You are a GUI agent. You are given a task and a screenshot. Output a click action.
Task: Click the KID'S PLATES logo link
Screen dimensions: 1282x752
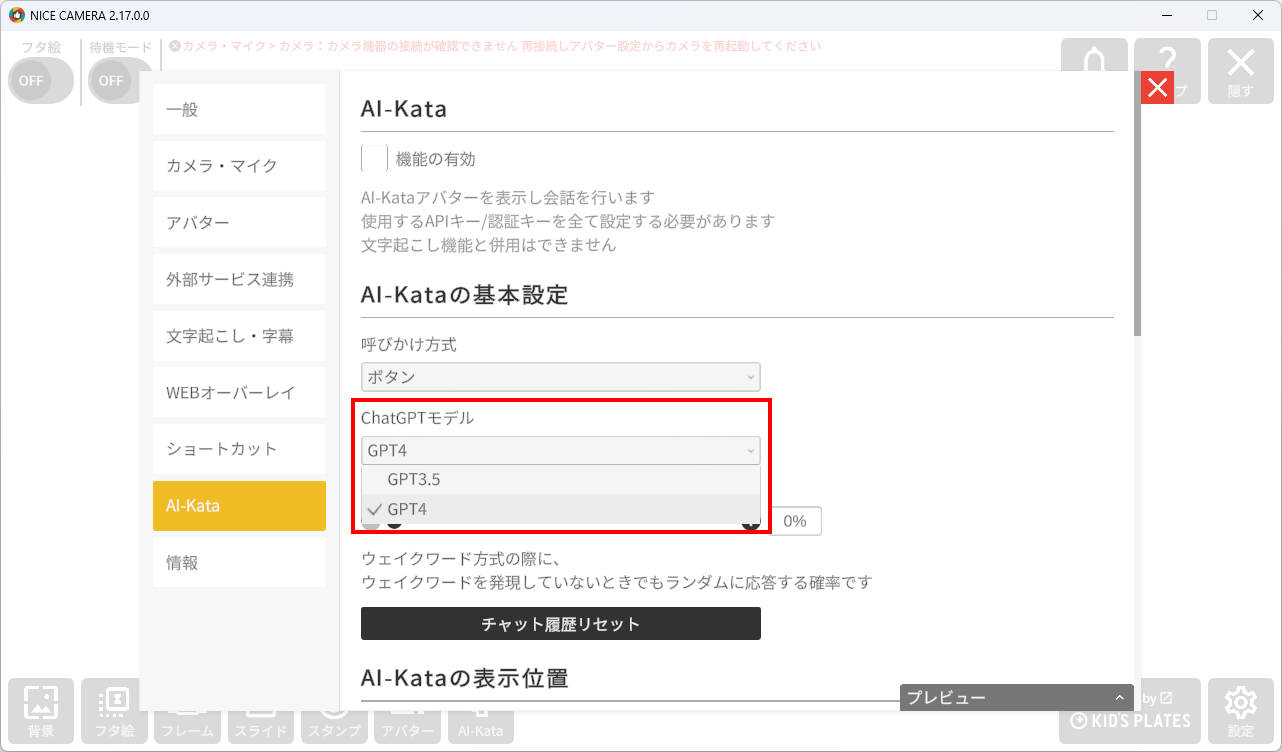click(x=1130, y=721)
